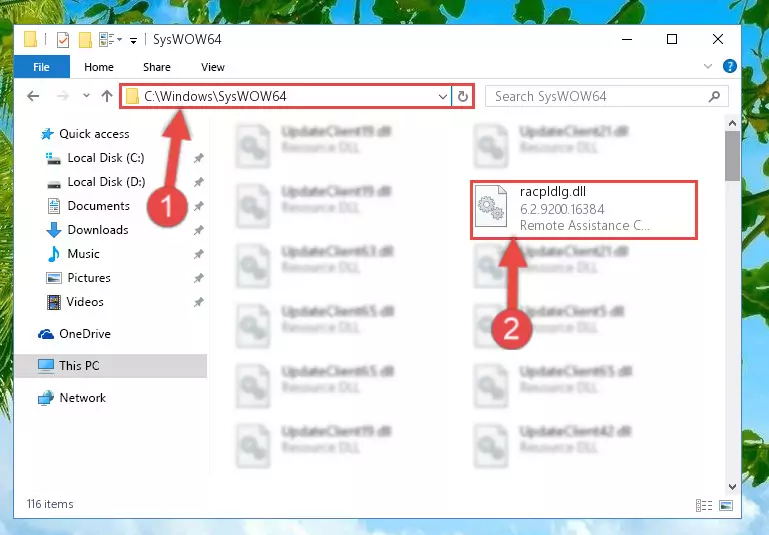Switch to the View ribbon tab
This screenshot has width=769, height=535.
click(x=212, y=67)
